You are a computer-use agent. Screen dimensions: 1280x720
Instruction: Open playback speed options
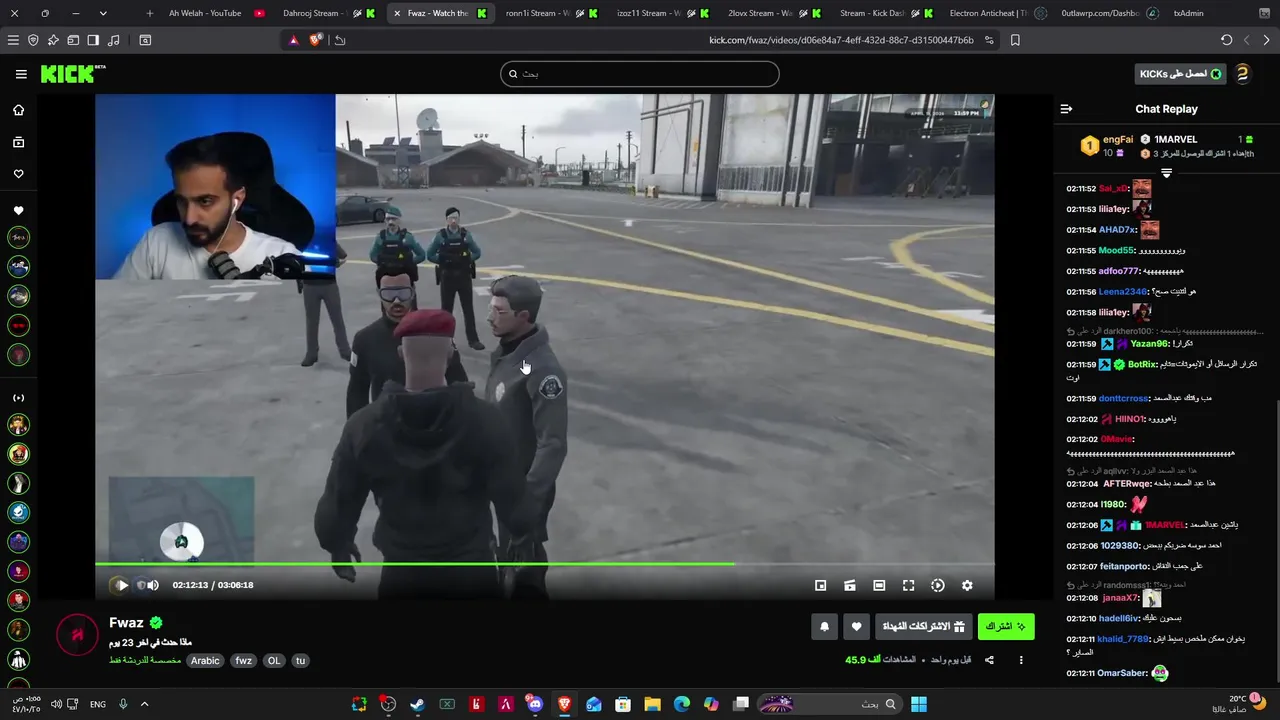point(937,585)
